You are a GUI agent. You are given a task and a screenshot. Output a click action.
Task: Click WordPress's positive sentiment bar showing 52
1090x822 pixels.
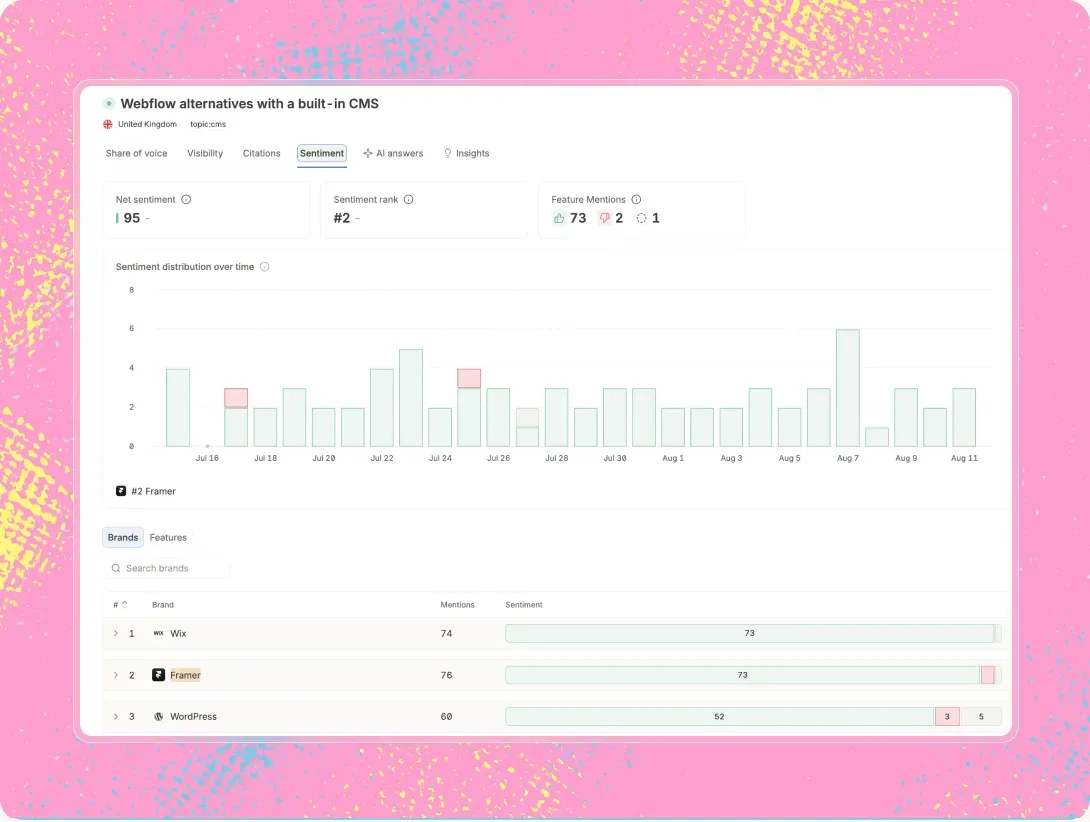pyautogui.click(x=719, y=717)
